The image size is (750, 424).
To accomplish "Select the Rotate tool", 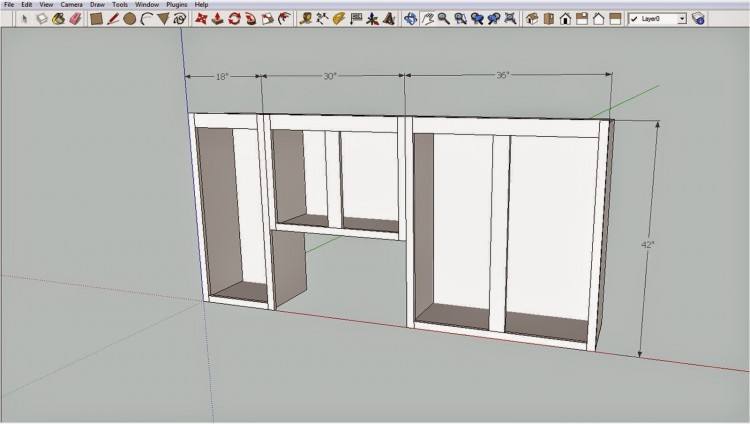I will point(234,19).
